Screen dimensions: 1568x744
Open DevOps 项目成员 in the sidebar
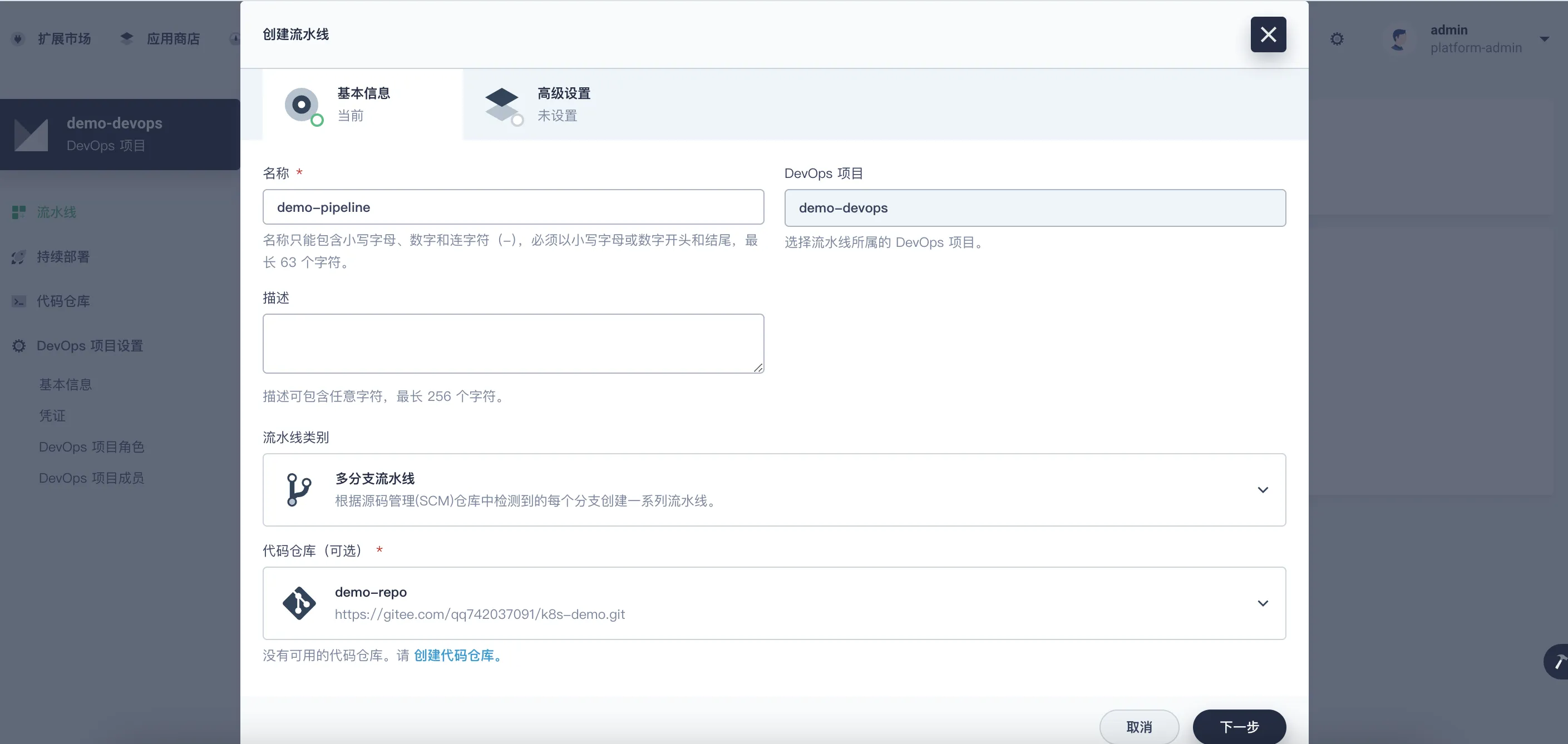click(x=91, y=478)
